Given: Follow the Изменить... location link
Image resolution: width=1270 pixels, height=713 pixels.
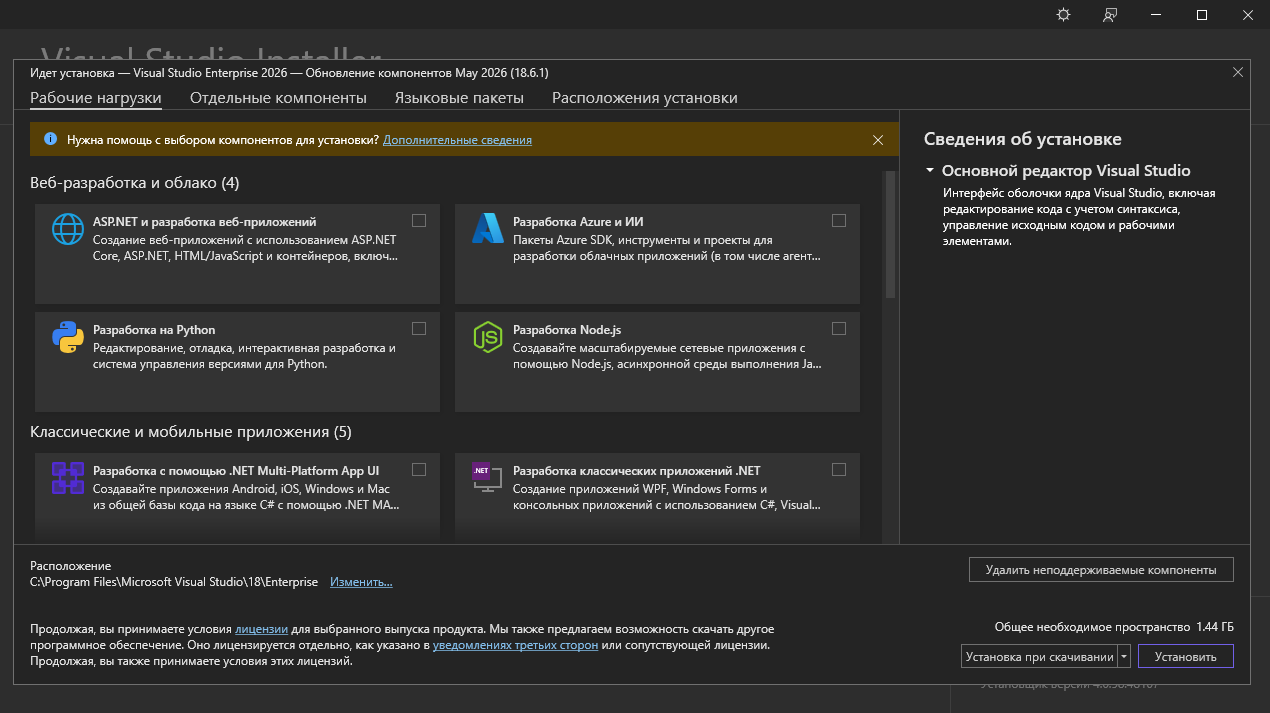Looking at the screenshot, I should coord(361,582).
